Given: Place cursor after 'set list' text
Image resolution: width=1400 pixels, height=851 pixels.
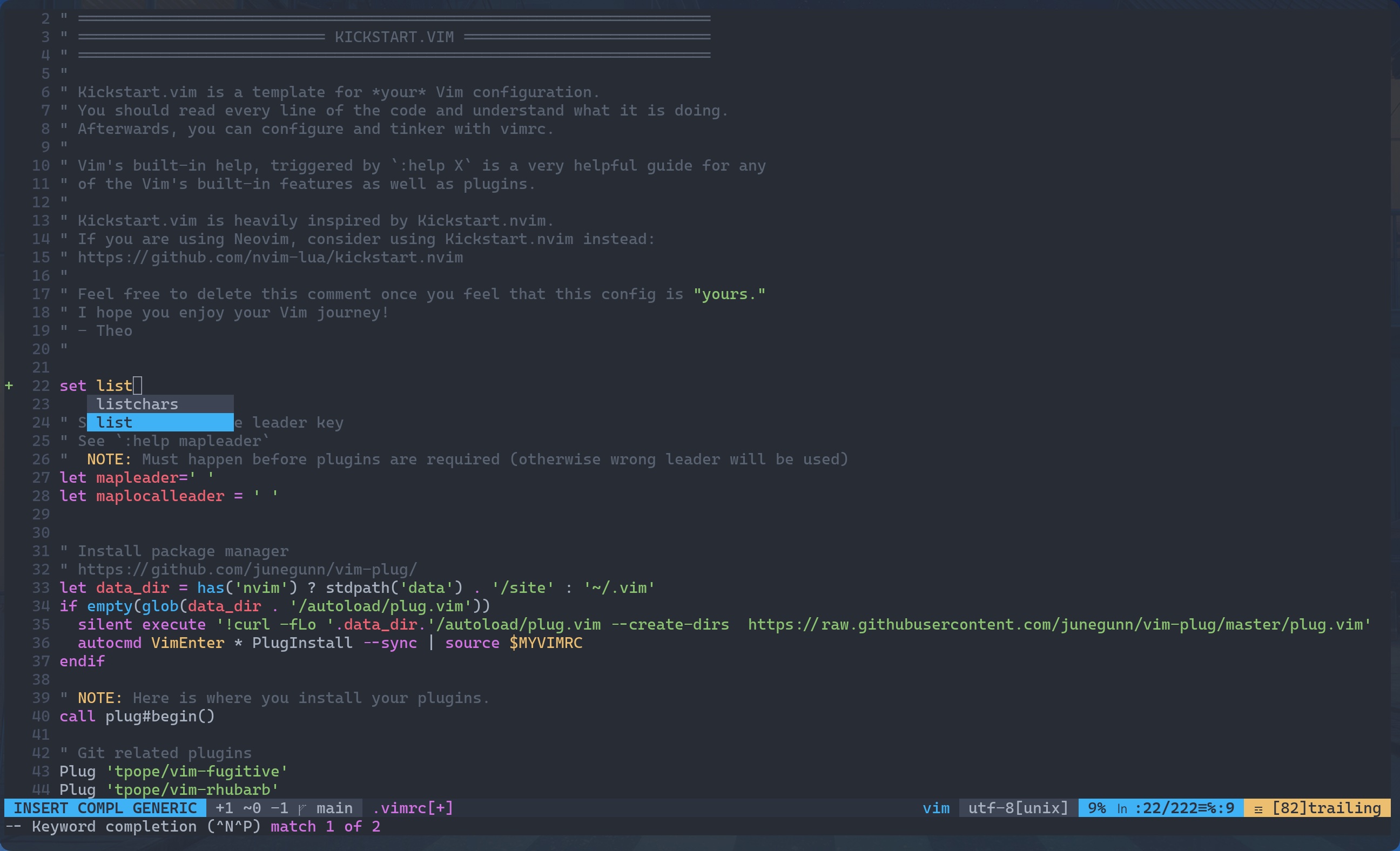Looking at the screenshot, I should [137, 386].
